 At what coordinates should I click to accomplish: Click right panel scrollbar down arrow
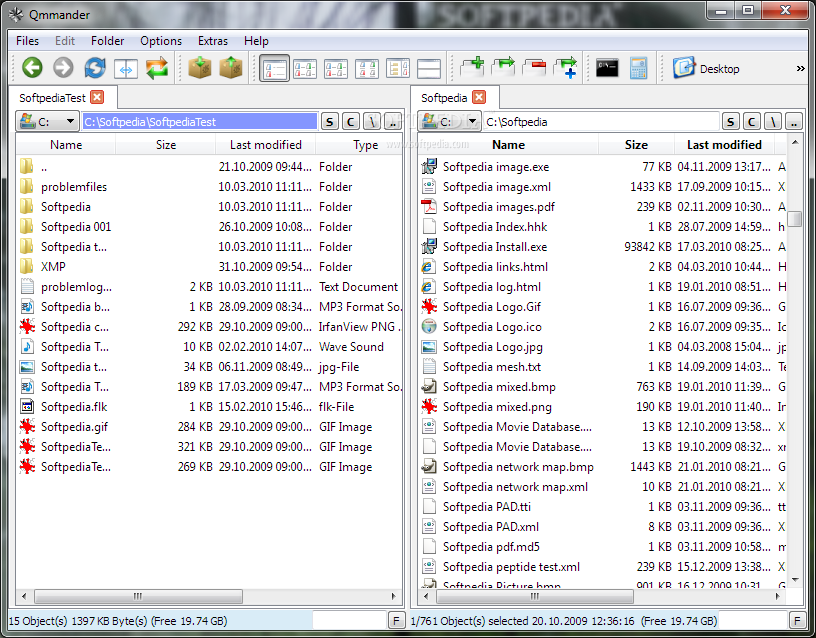[794, 580]
